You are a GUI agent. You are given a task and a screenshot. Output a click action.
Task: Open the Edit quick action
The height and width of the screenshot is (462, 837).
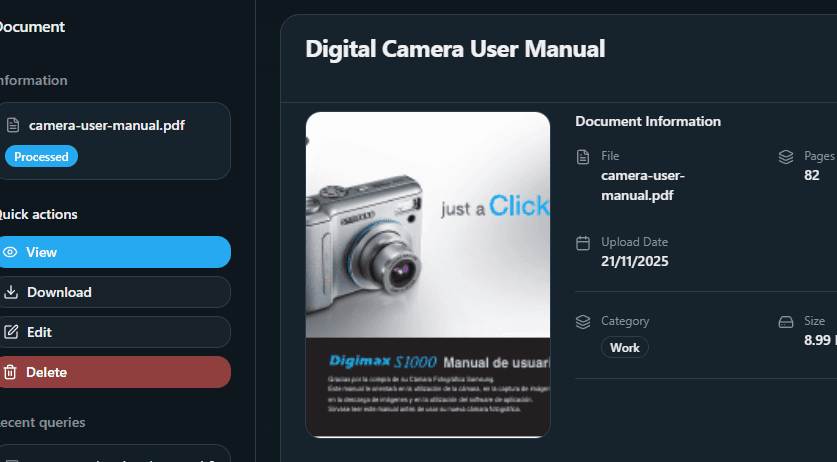pyautogui.click(x=114, y=332)
